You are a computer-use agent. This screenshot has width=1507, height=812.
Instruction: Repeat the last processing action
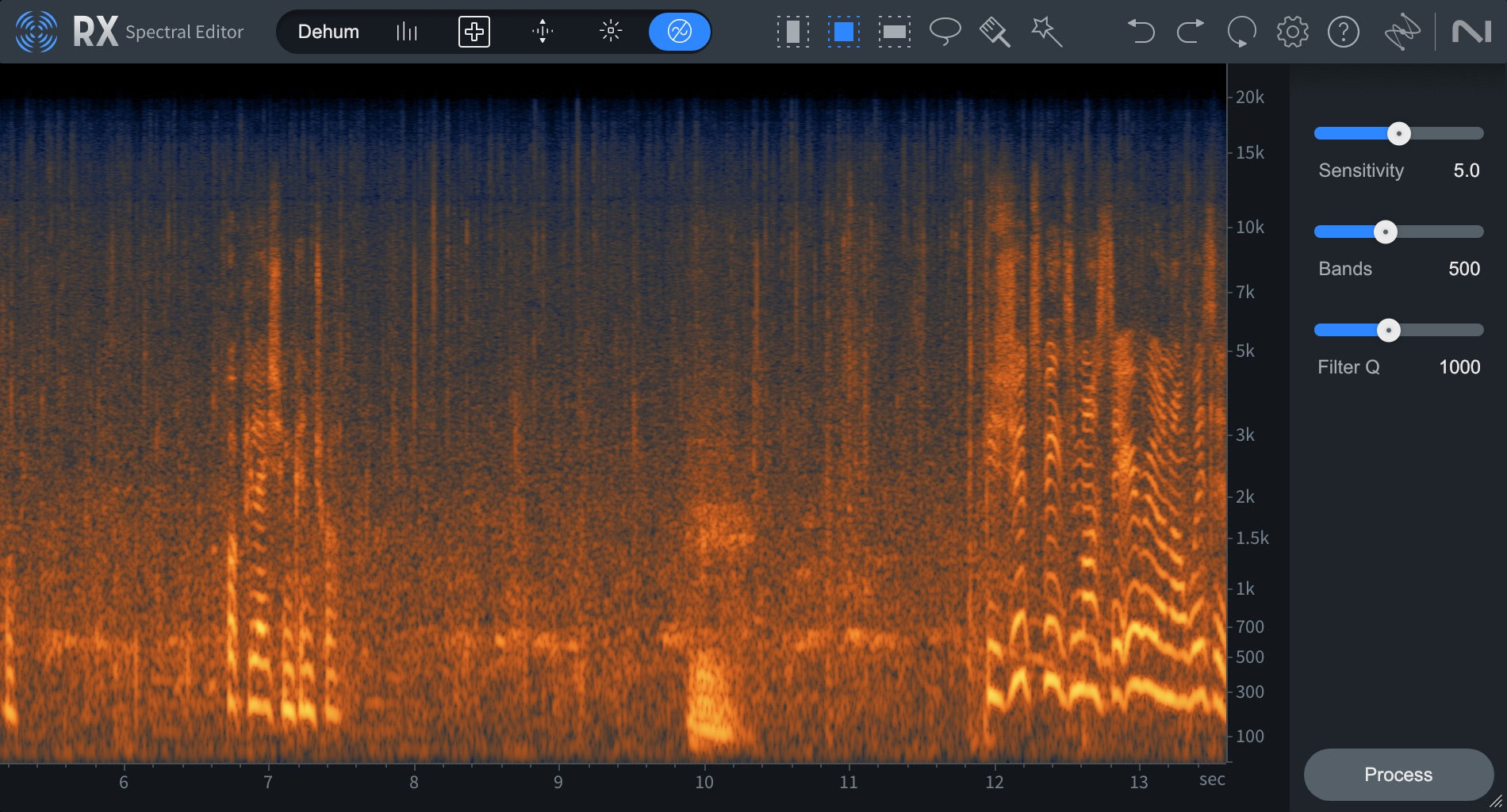pyautogui.click(x=1240, y=32)
